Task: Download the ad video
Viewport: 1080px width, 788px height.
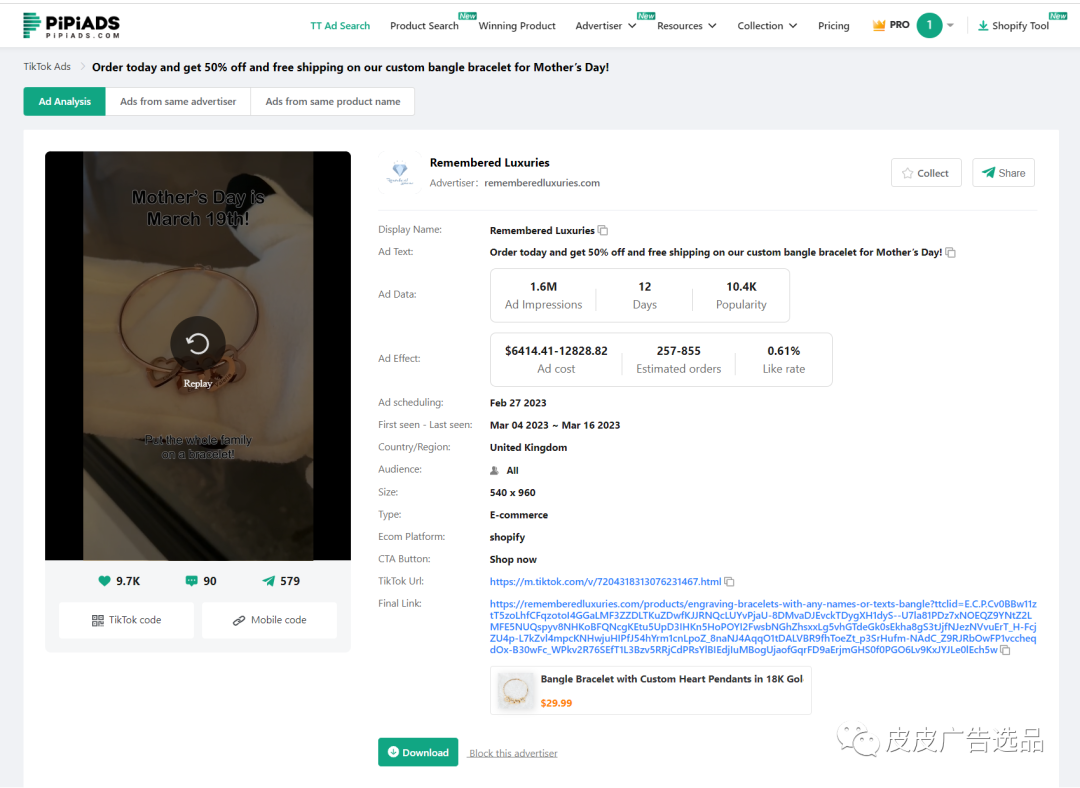Action: pos(418,752)
